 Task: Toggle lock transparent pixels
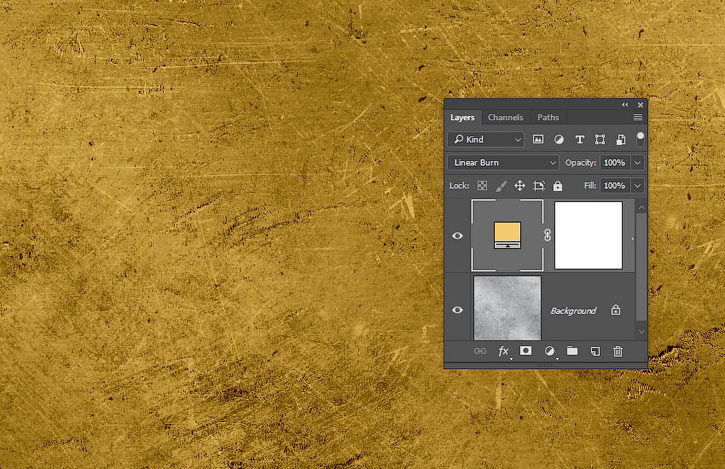pyautogui.click(x=482, y=186)
